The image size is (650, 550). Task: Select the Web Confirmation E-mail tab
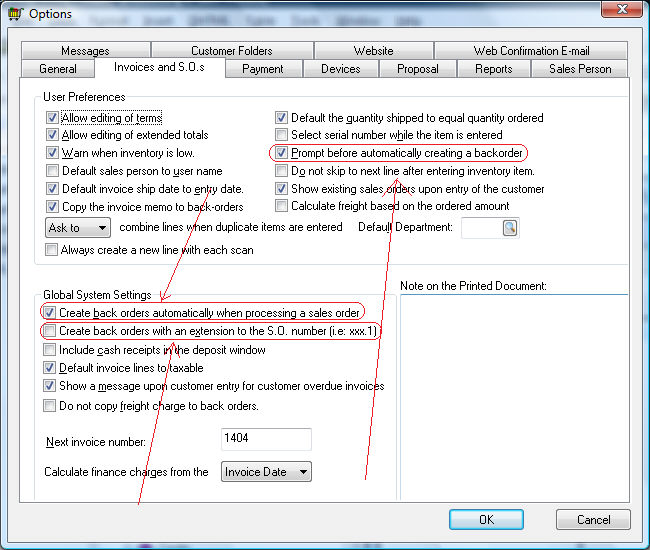531,51
